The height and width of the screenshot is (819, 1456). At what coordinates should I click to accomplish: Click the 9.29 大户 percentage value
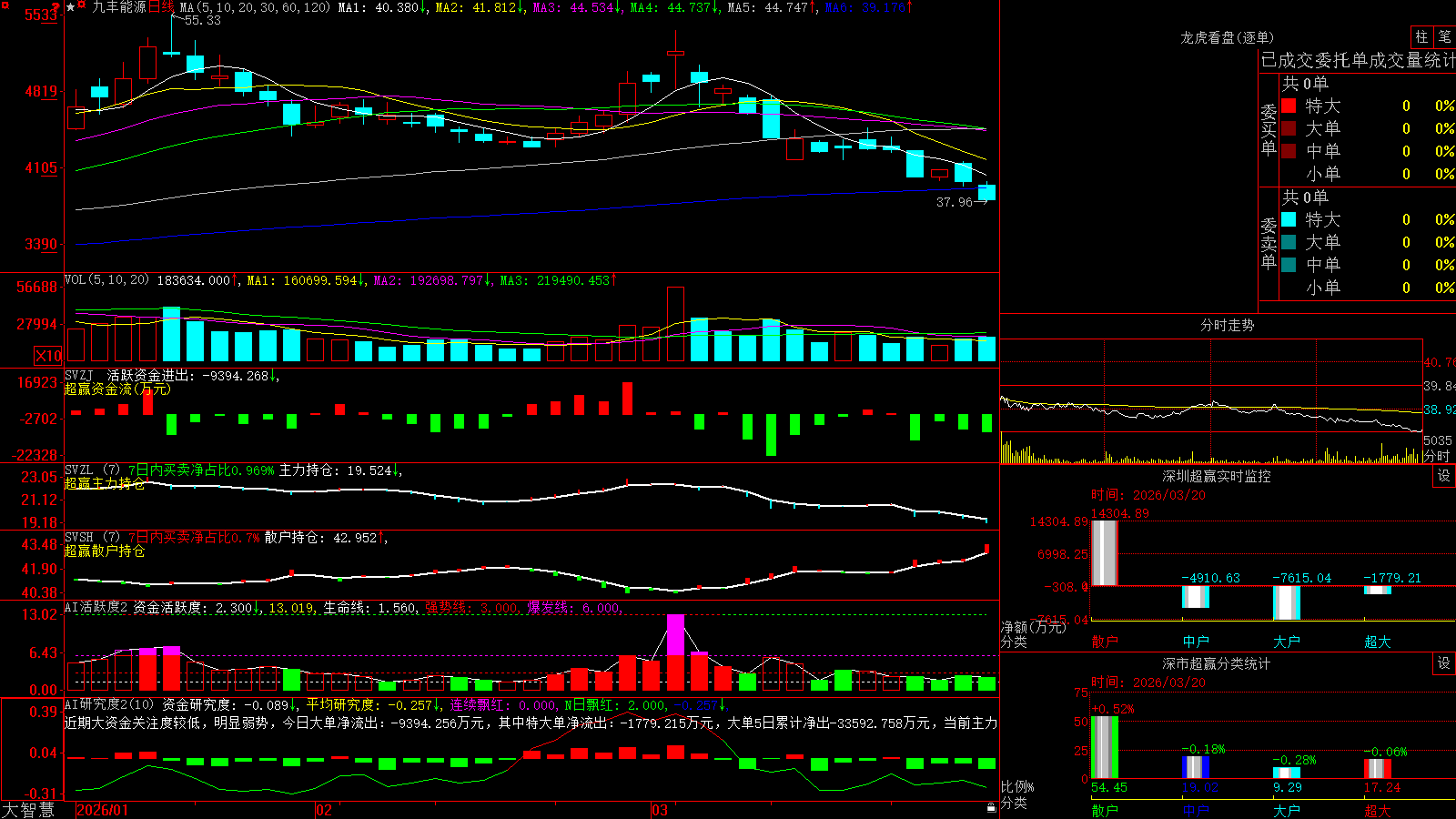[x=1287, y=787]
